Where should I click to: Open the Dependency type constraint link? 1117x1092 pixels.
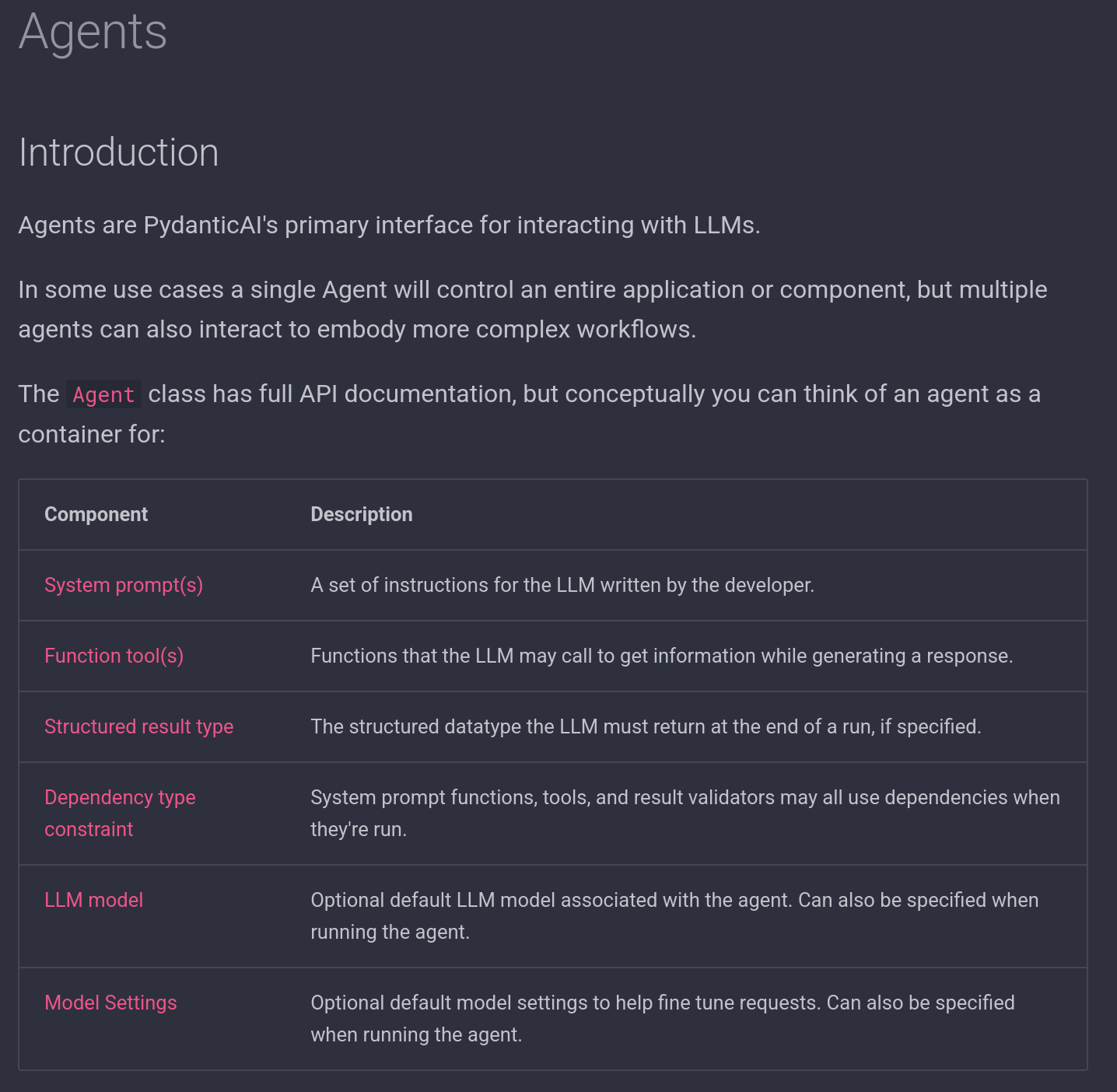(x=120, y=798)
